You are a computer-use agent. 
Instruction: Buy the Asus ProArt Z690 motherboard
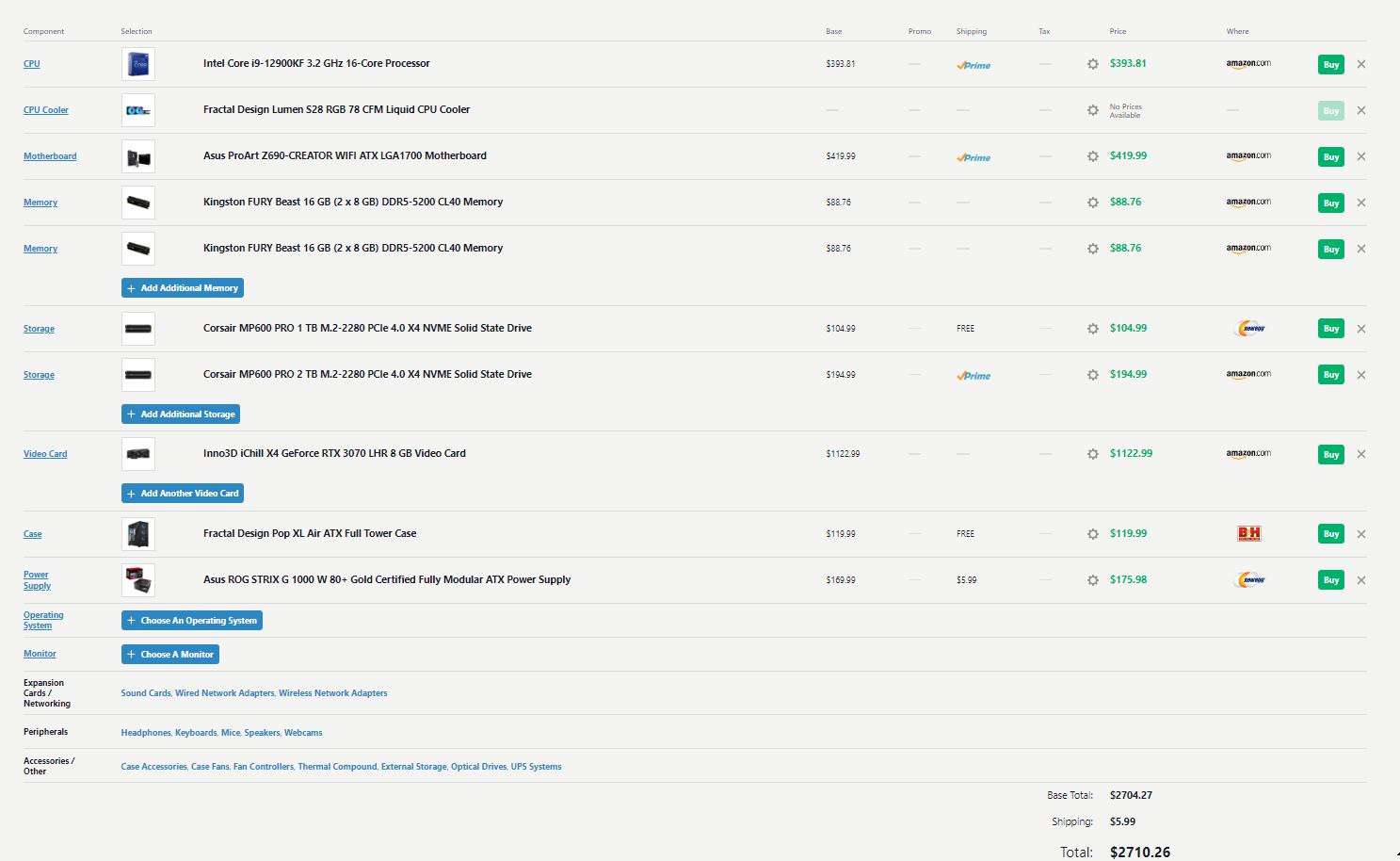(x=1331, y=156)
